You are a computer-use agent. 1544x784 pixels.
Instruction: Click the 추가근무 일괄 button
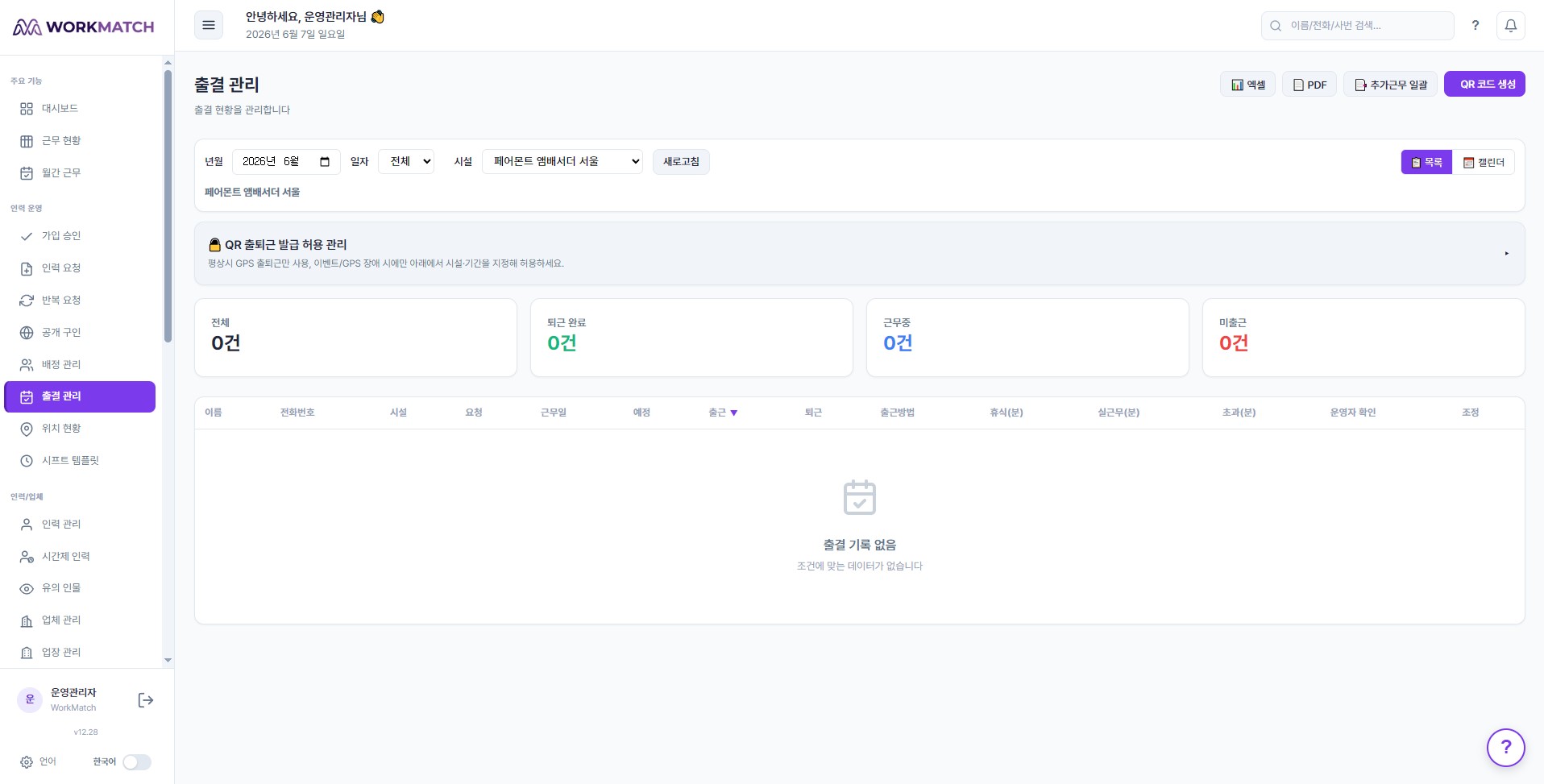pyautogui.click(x=1390, y=85)
